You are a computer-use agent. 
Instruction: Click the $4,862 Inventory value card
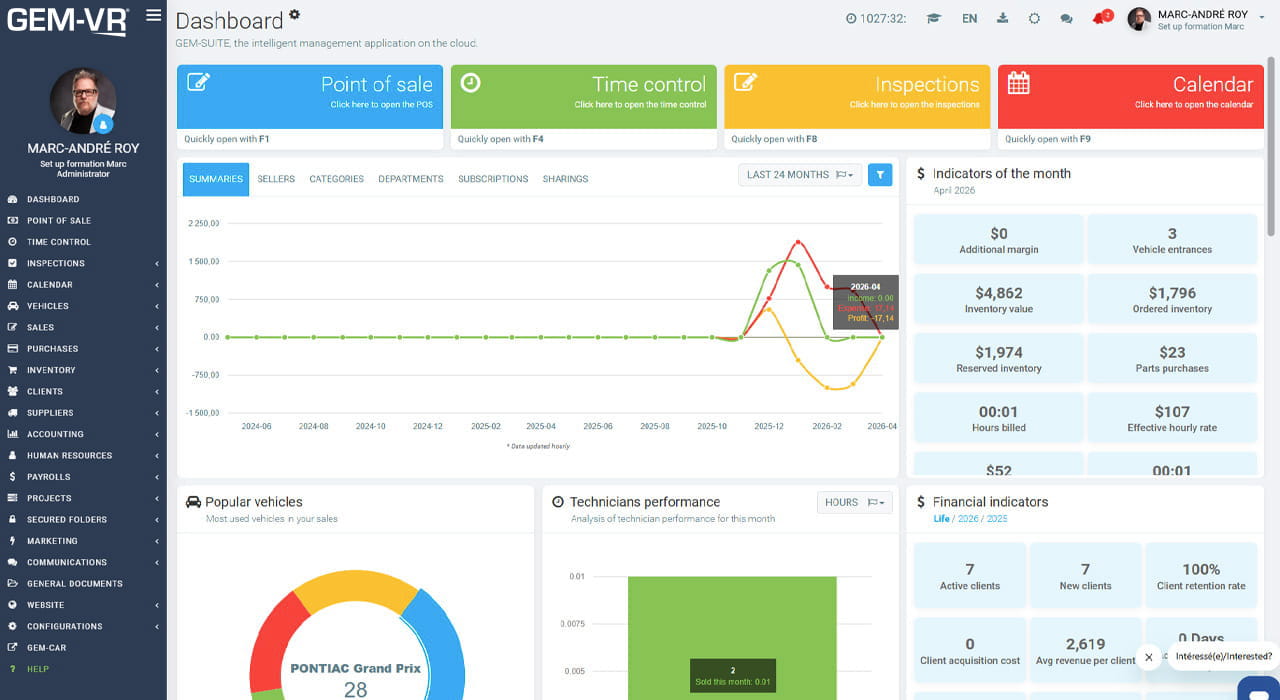click(999, 299)
